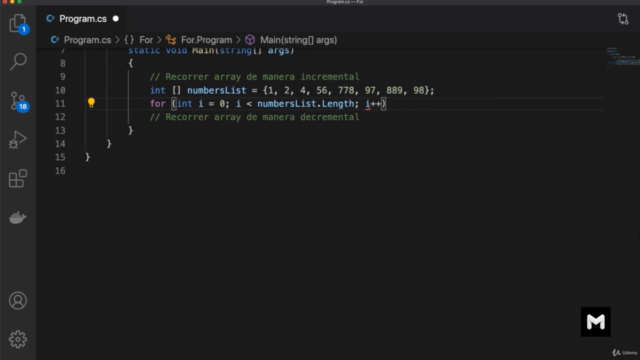Click the Open Changes icon in editor title

(623, 19)
